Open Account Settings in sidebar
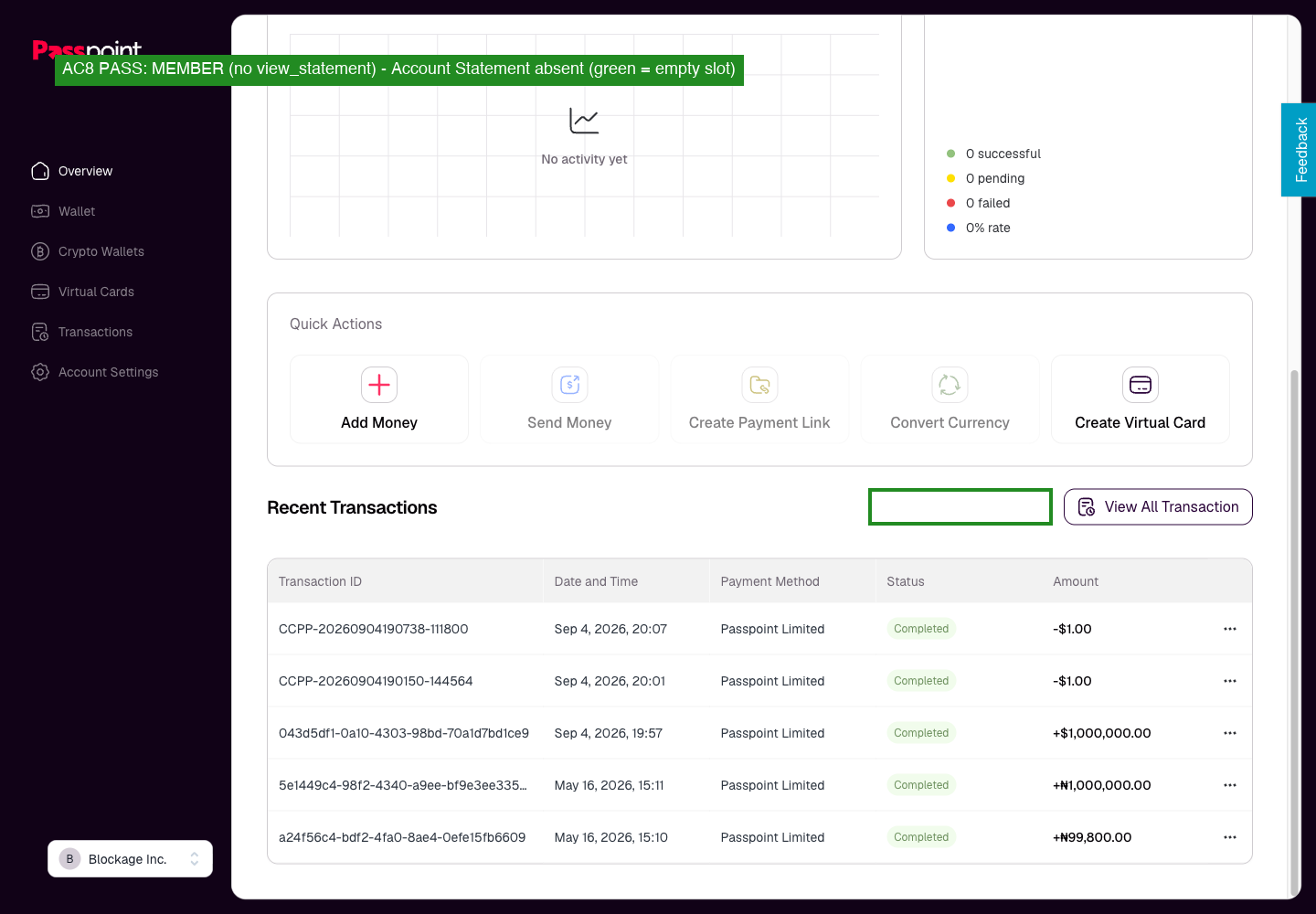 (108, 372)
